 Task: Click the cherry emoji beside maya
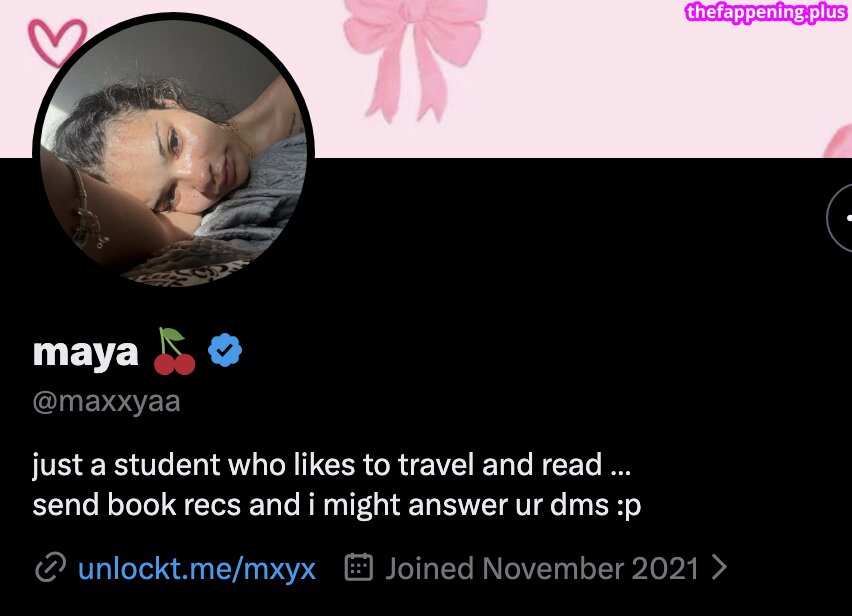tap(174, 351)
